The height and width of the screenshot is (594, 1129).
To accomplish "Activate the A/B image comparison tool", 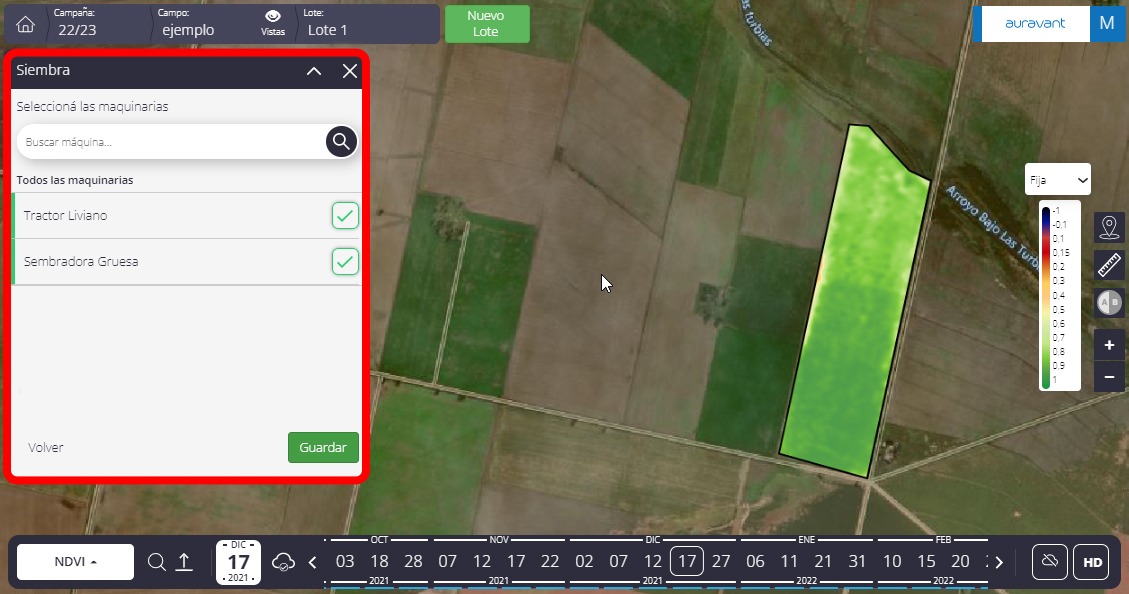I will click(1109, 302).
